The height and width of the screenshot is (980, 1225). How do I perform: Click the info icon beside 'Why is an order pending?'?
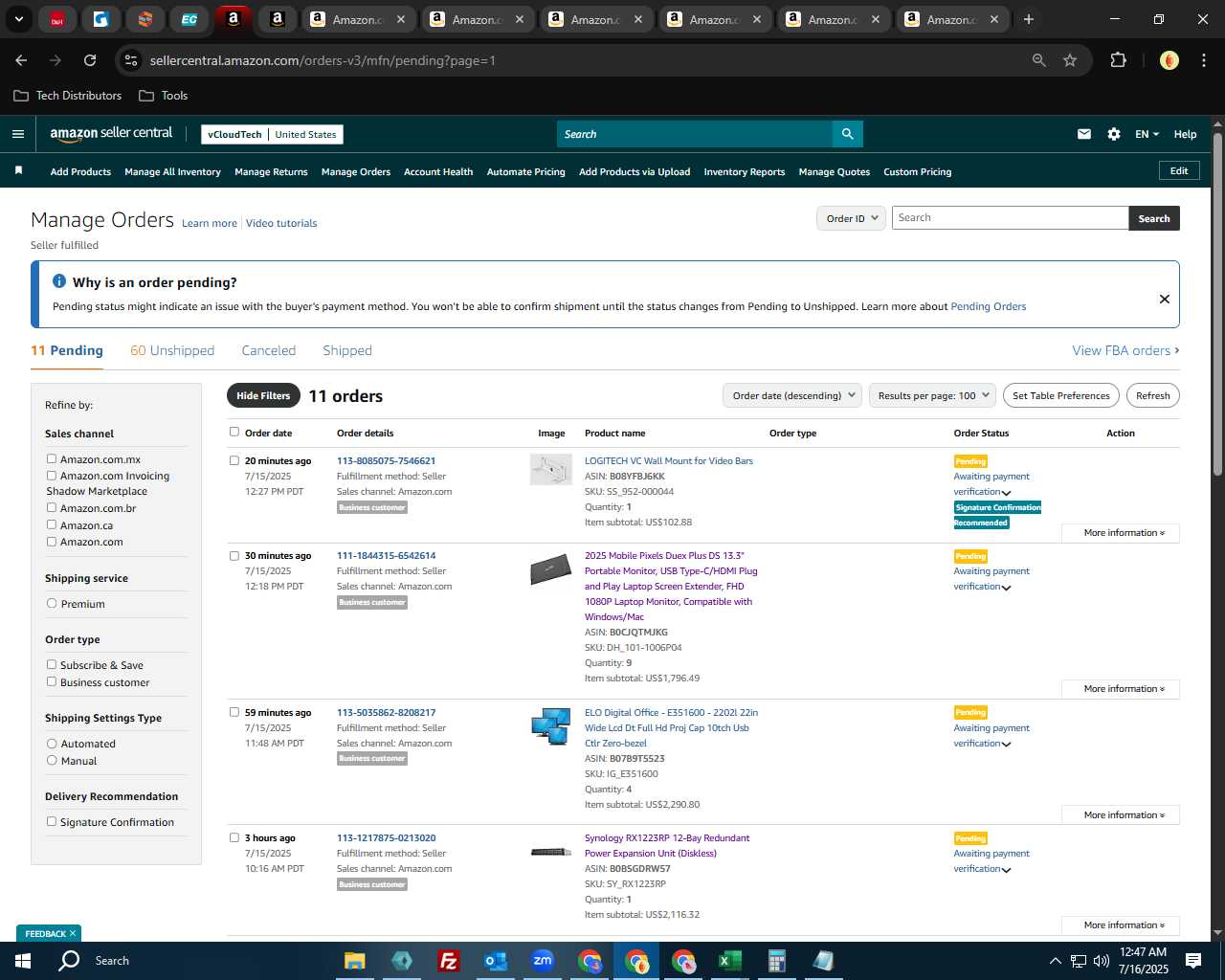(x=59, y=281)
